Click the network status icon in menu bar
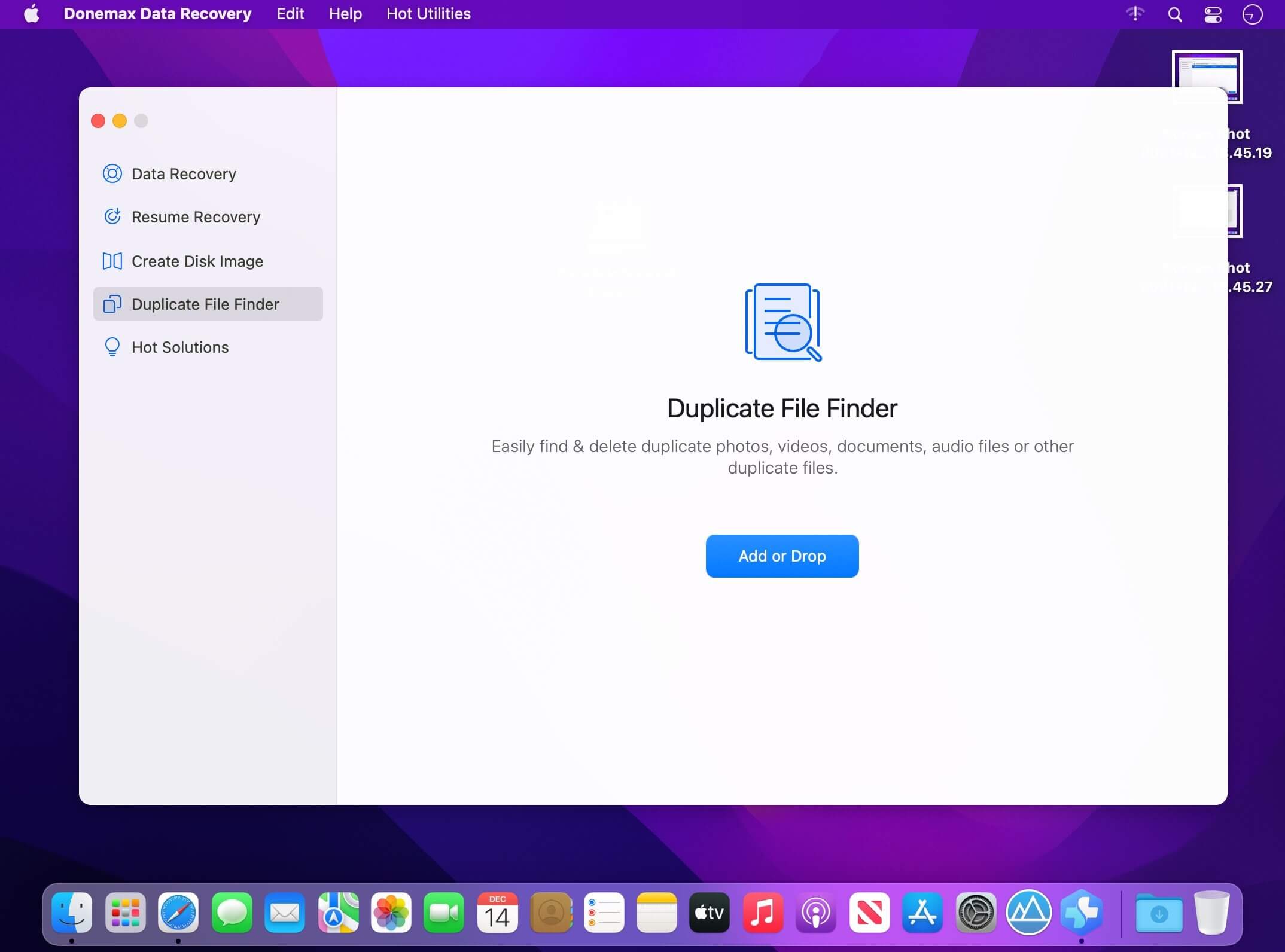1285x952 pixels. coord(1135,14)
